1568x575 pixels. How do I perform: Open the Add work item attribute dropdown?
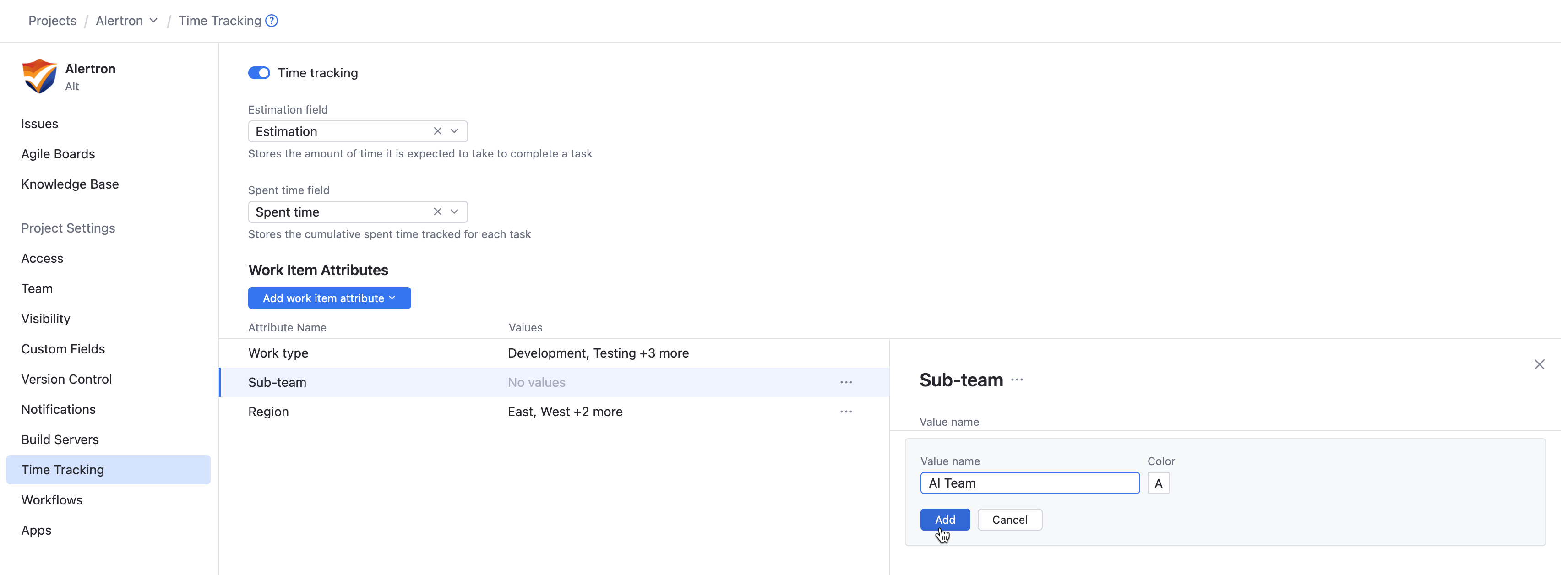tap(329, 298)
